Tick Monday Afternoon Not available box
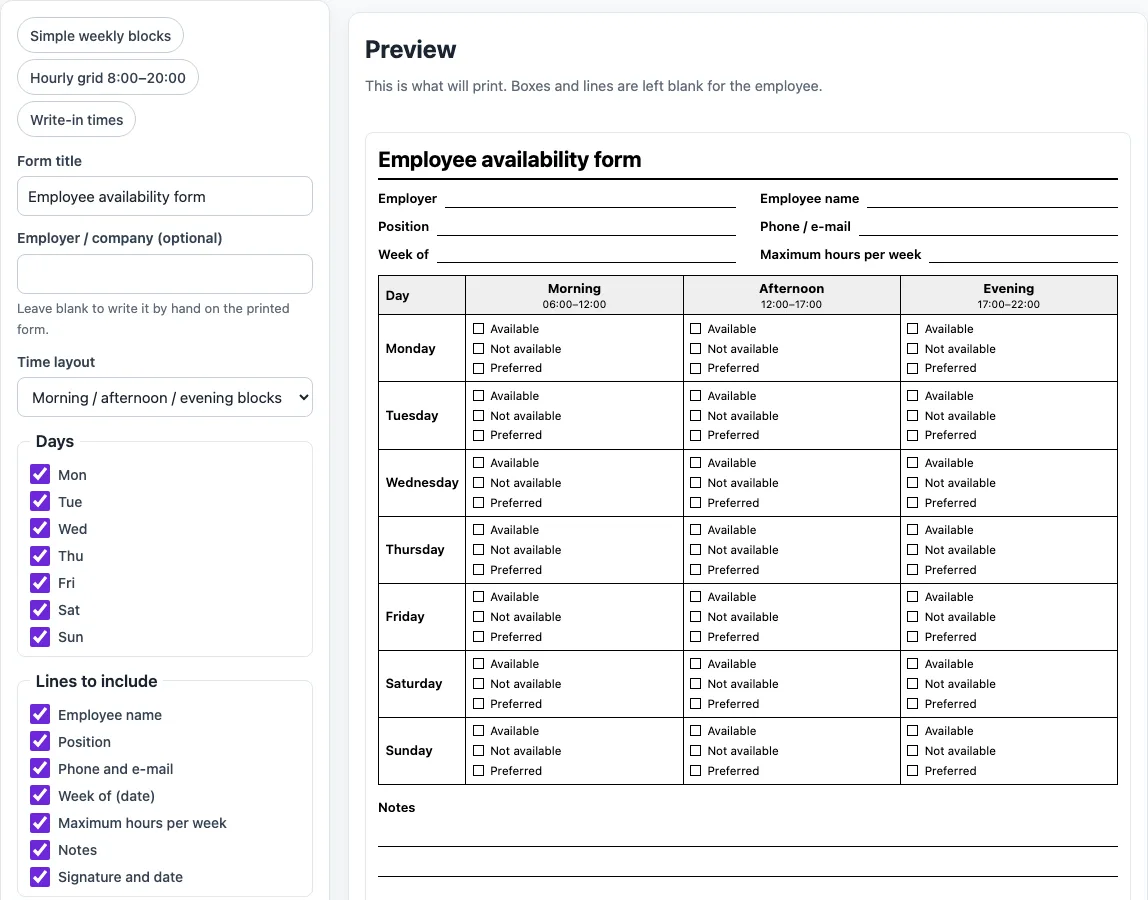The height and width of the screenshot is (900, 1148). tap(696, 349)
